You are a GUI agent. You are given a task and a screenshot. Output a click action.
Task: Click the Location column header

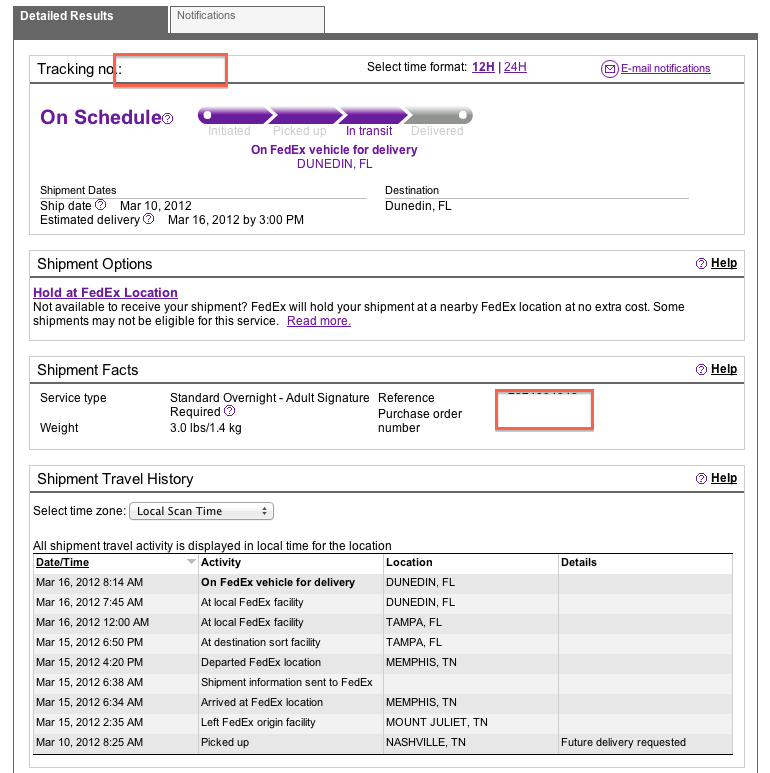[409, 562]
